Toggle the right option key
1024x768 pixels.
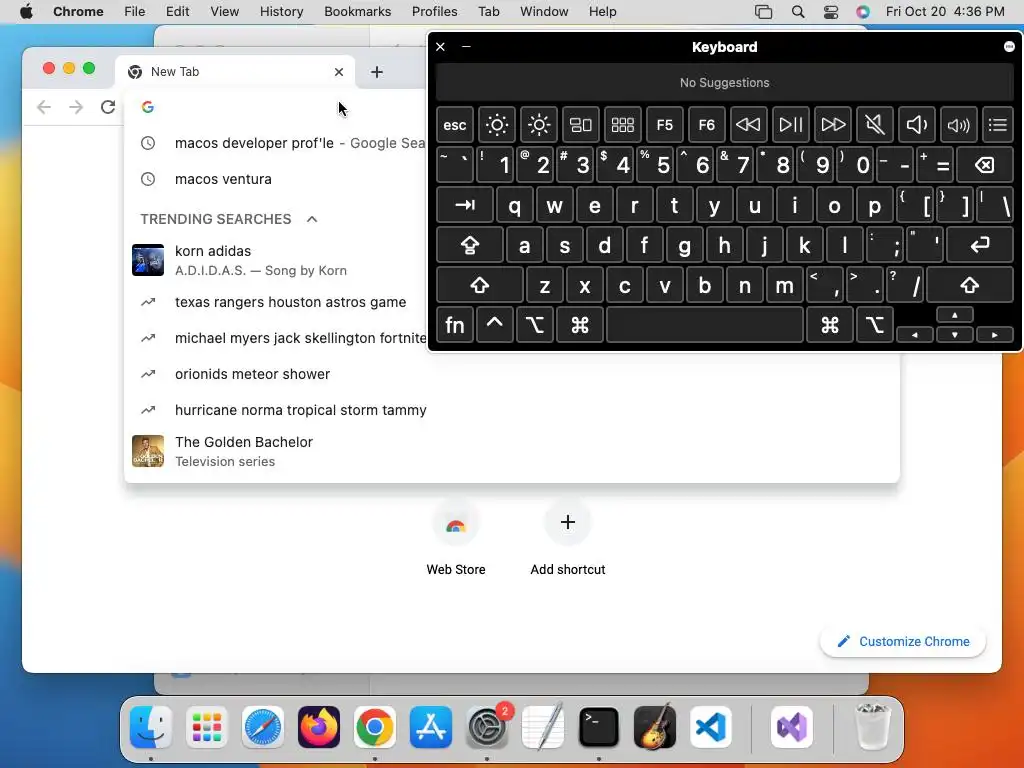point(875,325)
